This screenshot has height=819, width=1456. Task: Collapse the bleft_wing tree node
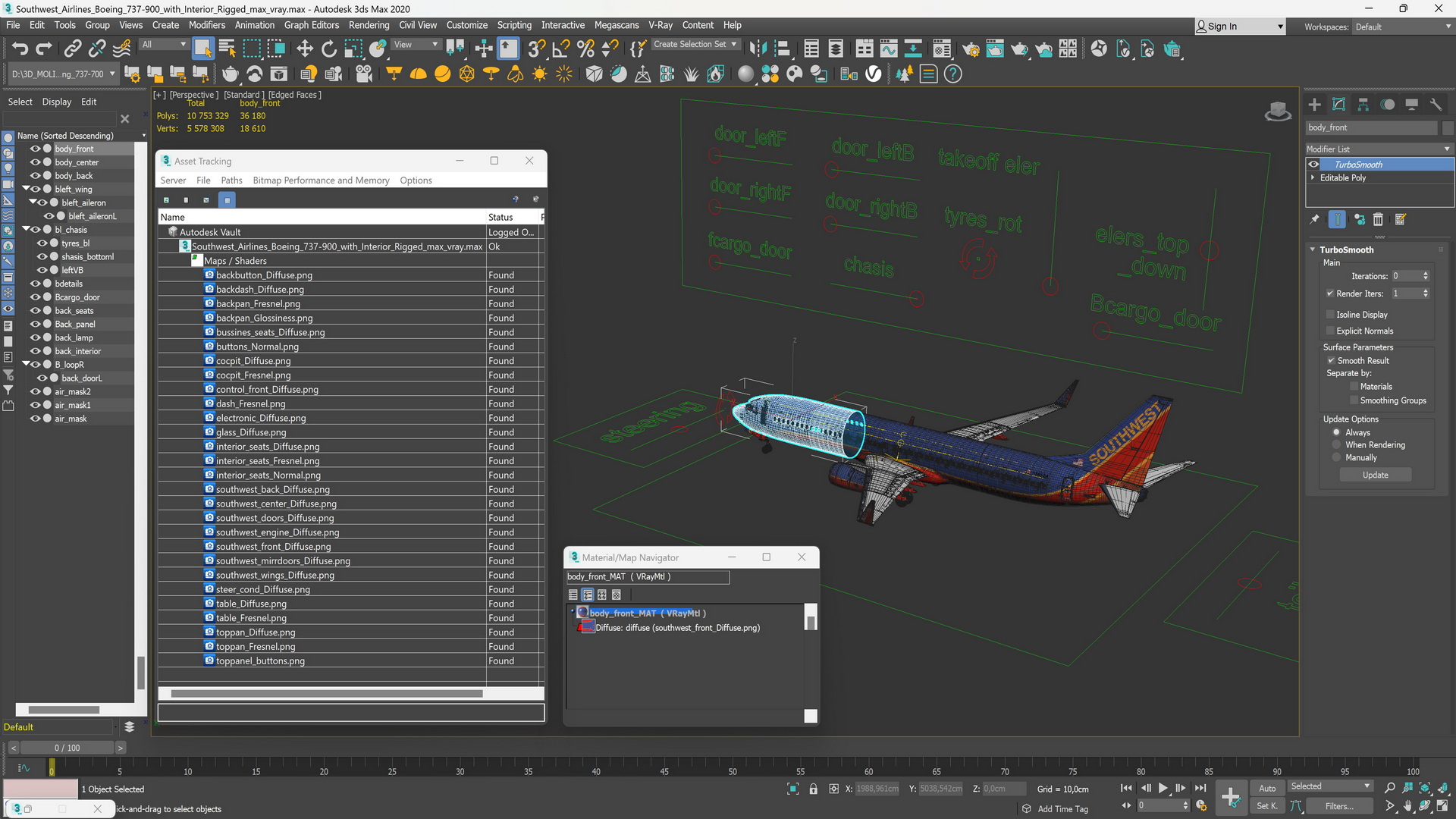click(26, 189)
